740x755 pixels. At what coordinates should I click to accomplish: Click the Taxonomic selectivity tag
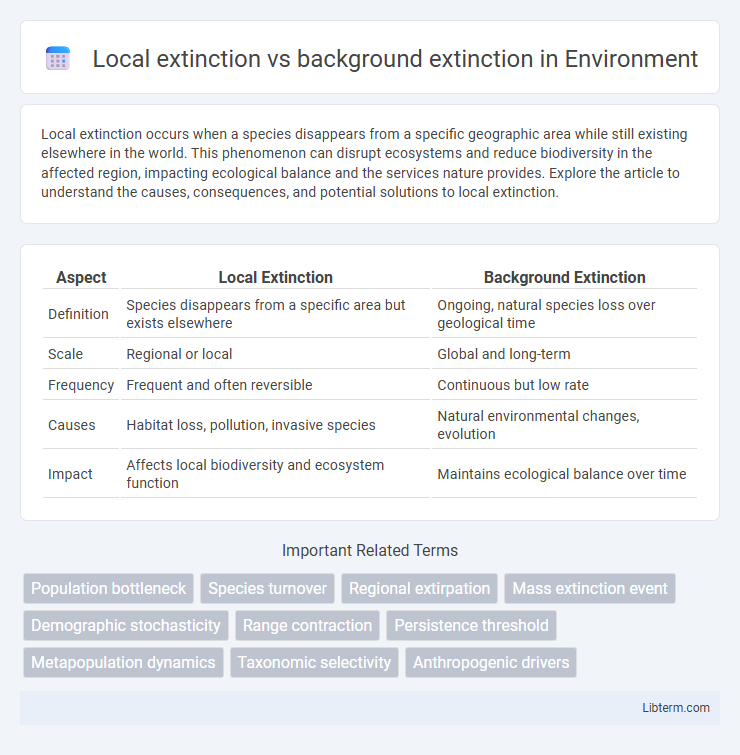pyautogui.click(x=314, y=663)
